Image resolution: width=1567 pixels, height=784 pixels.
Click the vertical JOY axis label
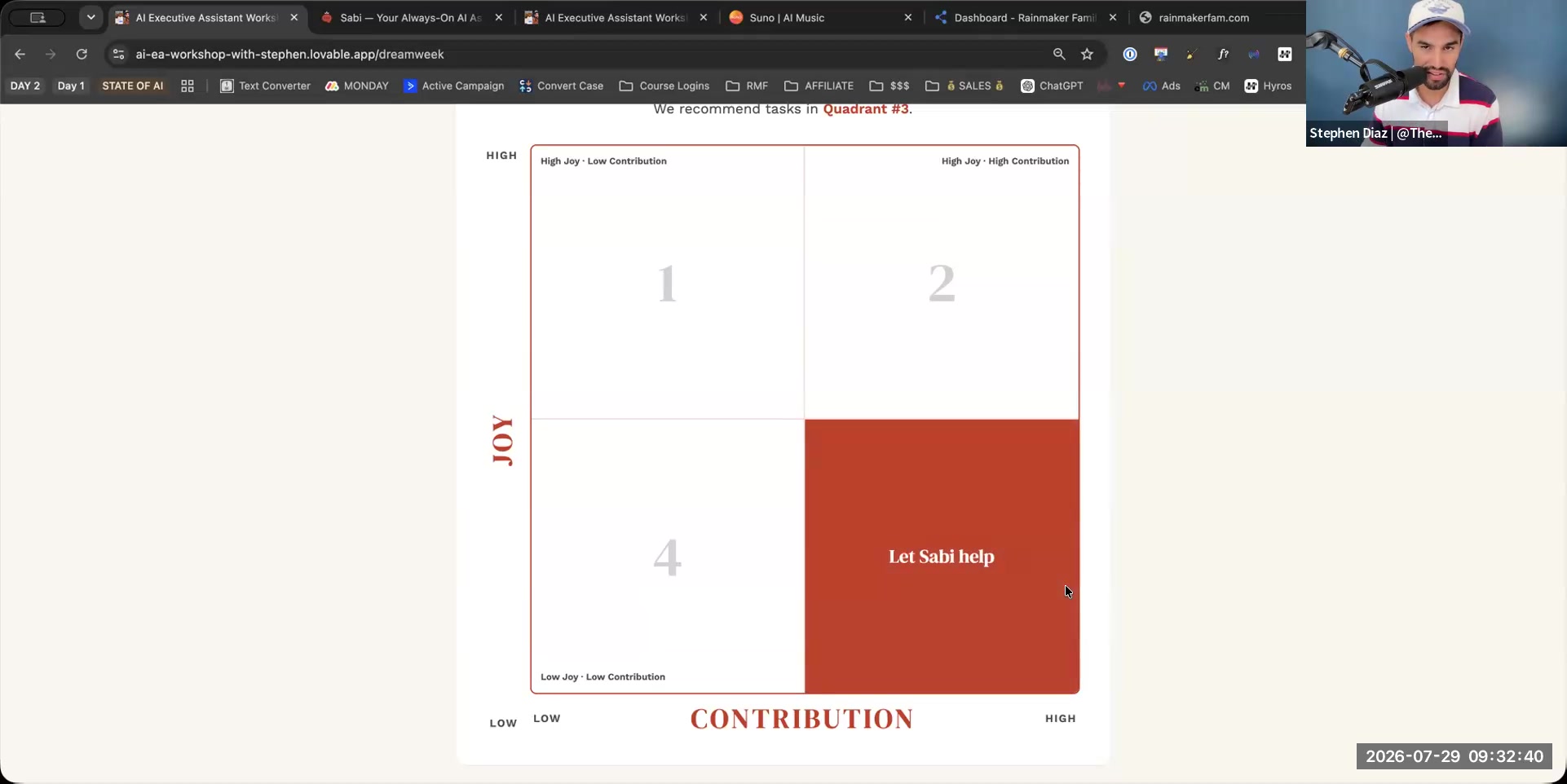[x=503, y=440]
